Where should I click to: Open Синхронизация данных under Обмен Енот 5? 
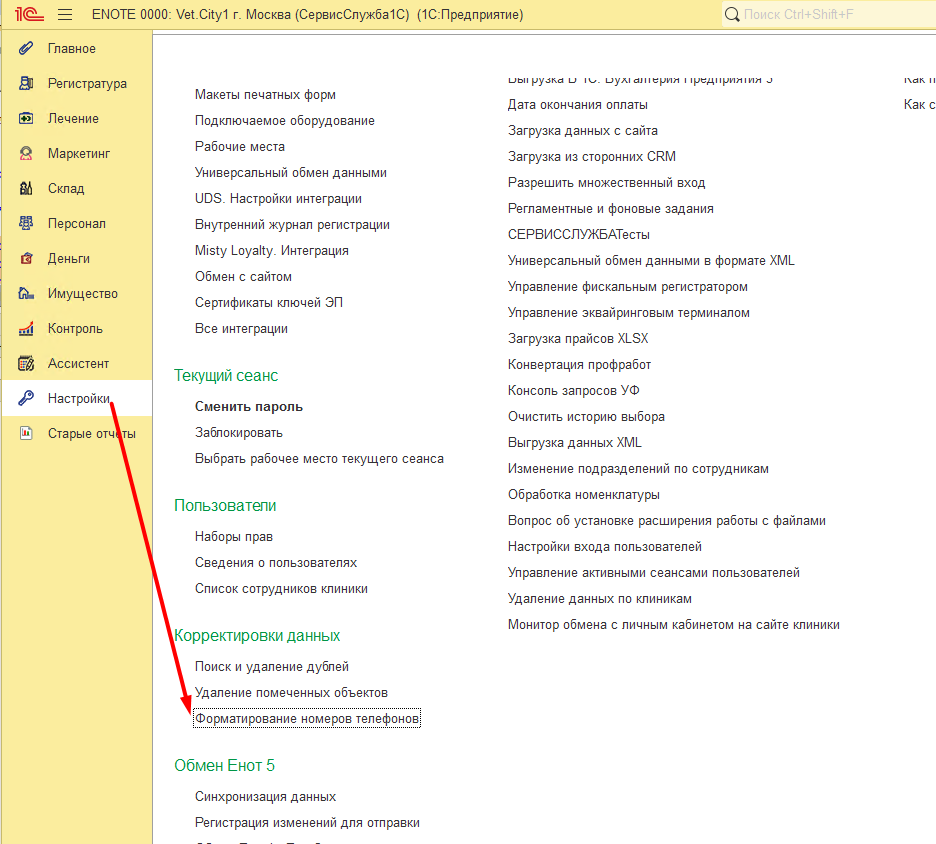[x=265, y=797]
